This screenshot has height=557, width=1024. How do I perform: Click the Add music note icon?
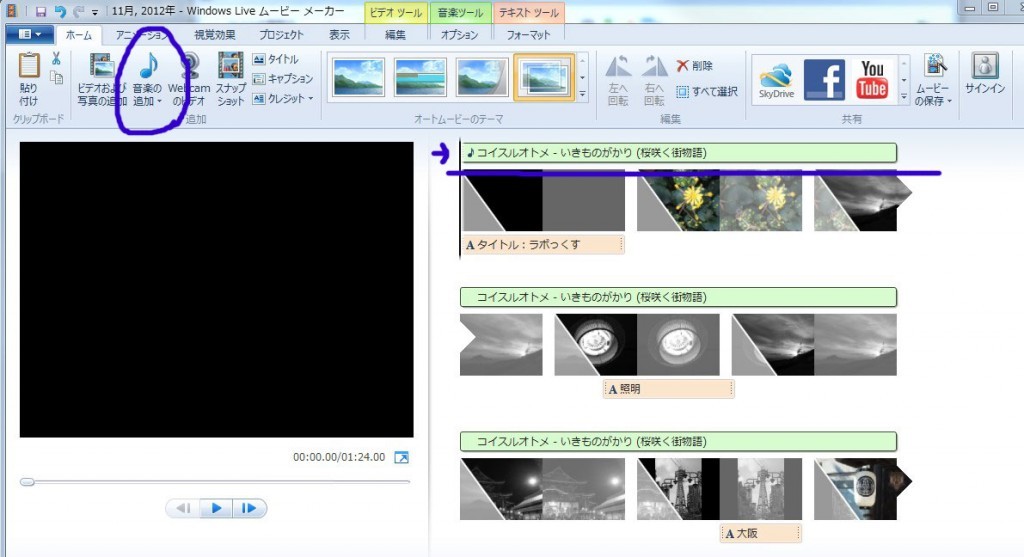click(148, 67)
